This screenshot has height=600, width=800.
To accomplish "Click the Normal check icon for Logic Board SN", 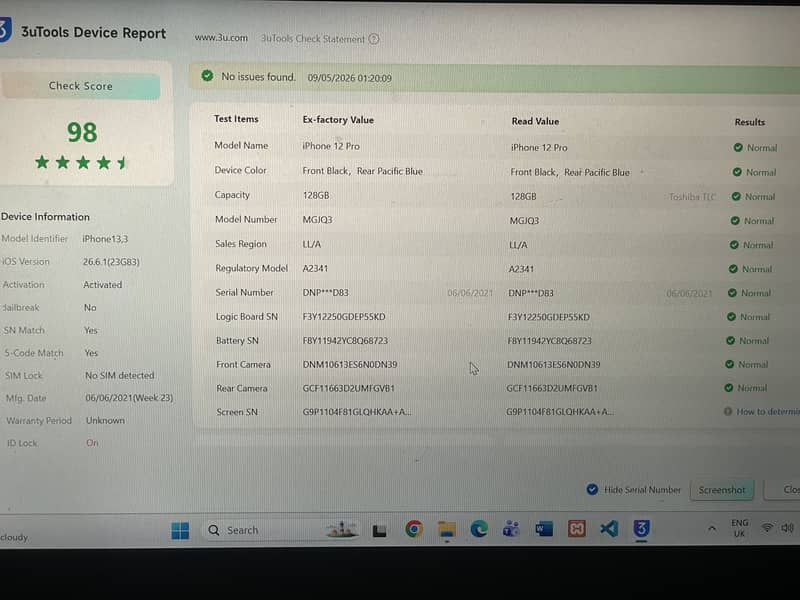I will coord(731,317).
